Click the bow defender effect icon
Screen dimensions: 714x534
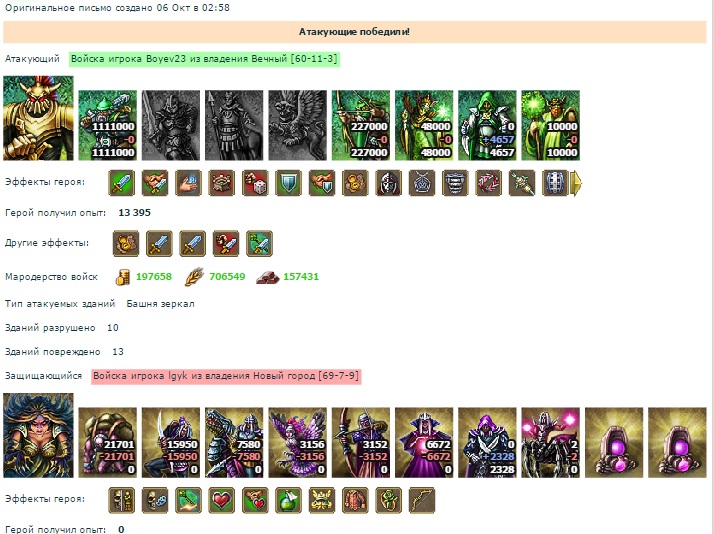(422, 500)
